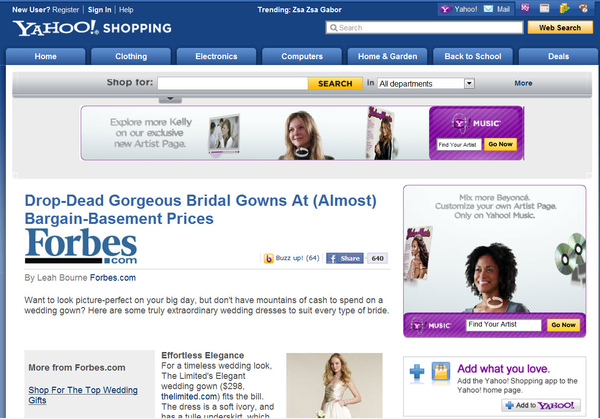Click the magazine cover in the Beyoncé ad
This screenshot has width=600, height=419.
pos(418,253)
